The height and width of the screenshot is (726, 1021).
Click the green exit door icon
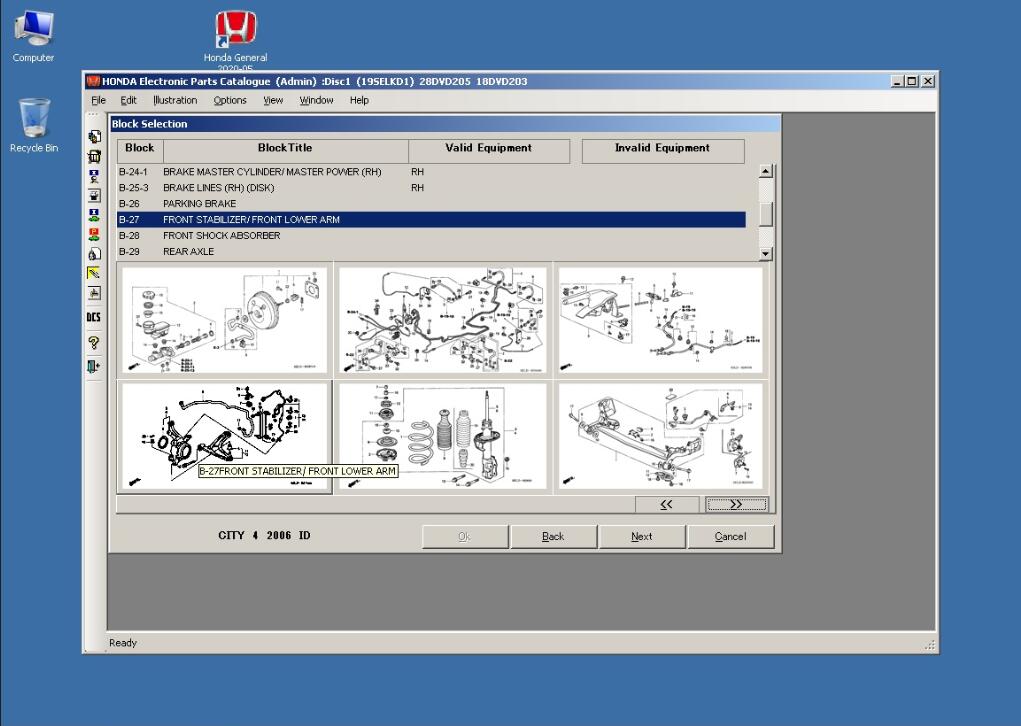click(94, 367)
